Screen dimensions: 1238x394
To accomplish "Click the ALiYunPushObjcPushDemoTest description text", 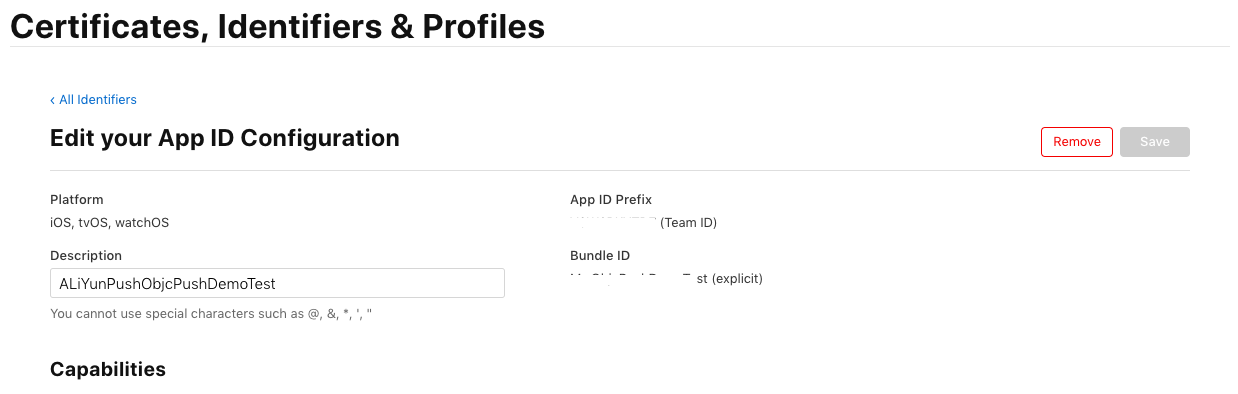I will pyautogui.click(x=167, y=284).
